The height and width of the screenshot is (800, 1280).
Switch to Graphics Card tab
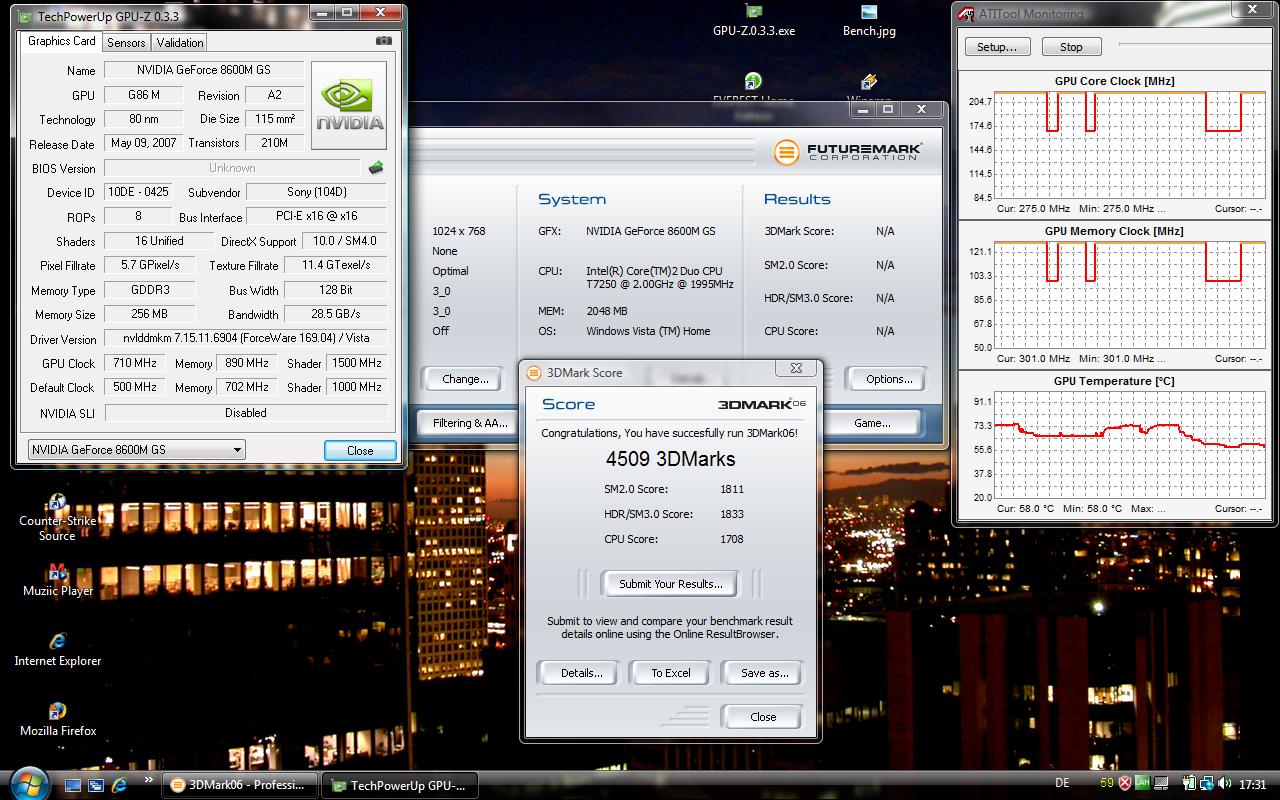(62, 41)
